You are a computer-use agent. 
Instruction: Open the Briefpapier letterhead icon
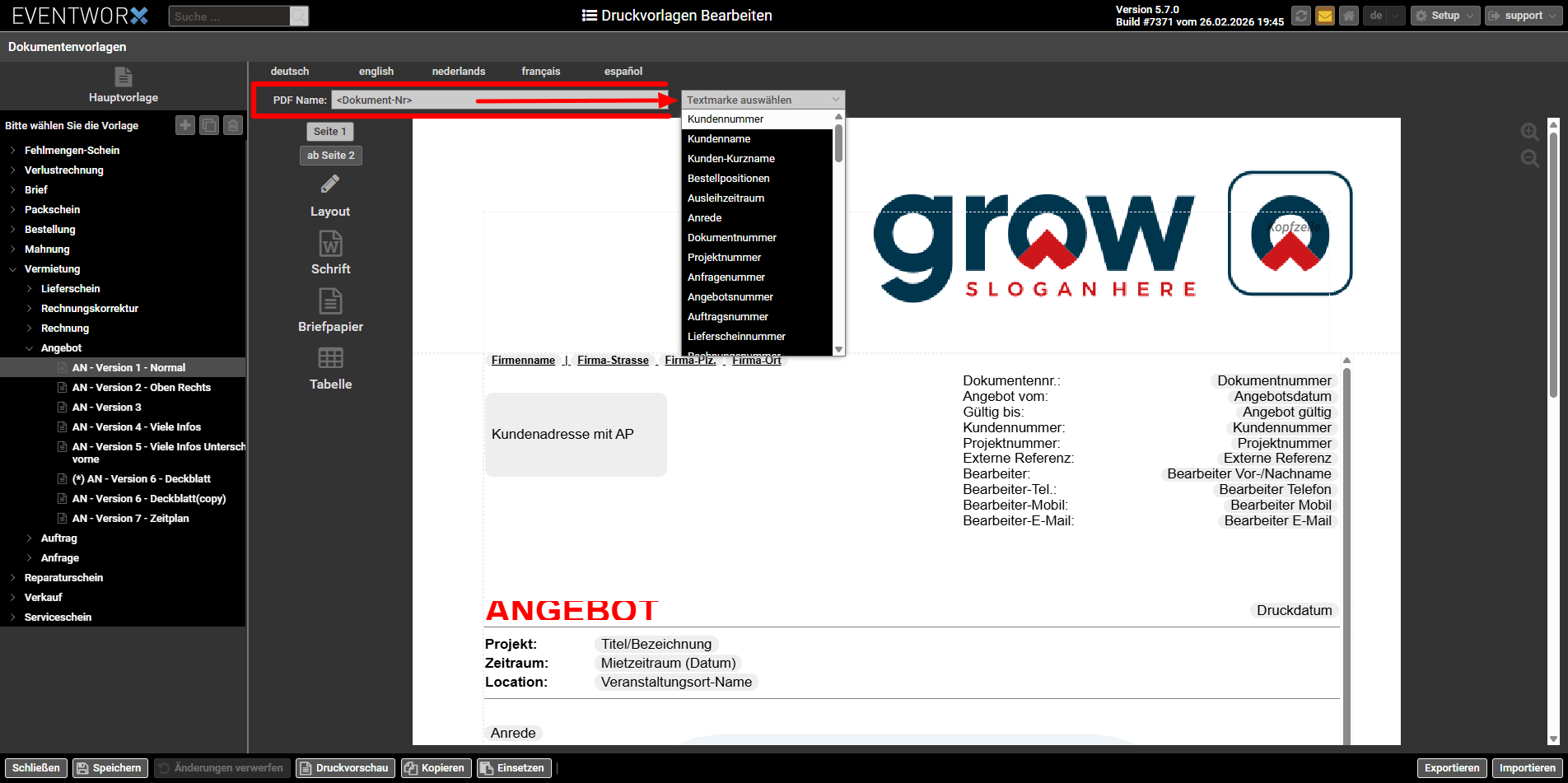point(330,301)
